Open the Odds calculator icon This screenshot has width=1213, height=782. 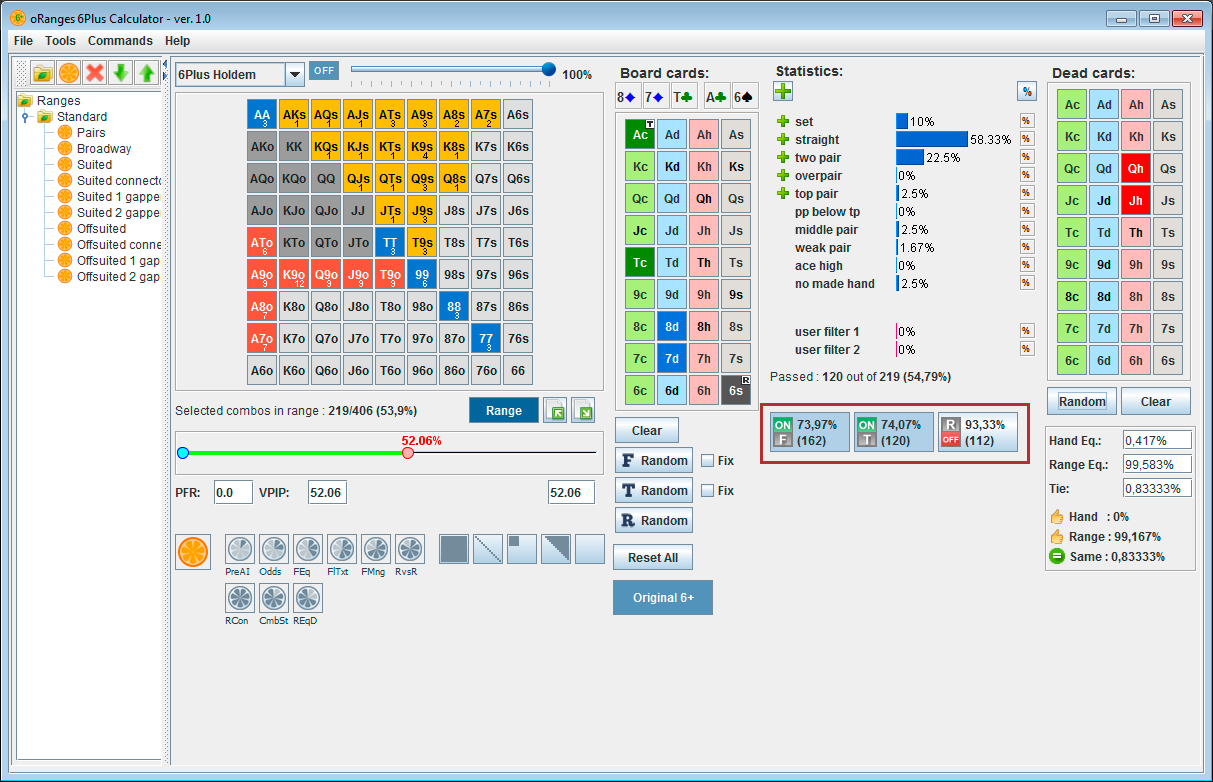click(273, 549)
